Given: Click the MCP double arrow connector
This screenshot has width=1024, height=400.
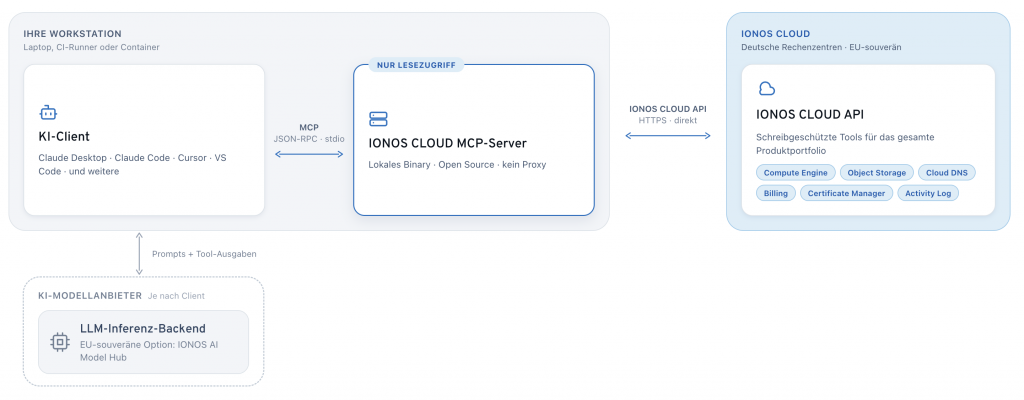Looking at the screenshot, I should (x=309, y=154).
